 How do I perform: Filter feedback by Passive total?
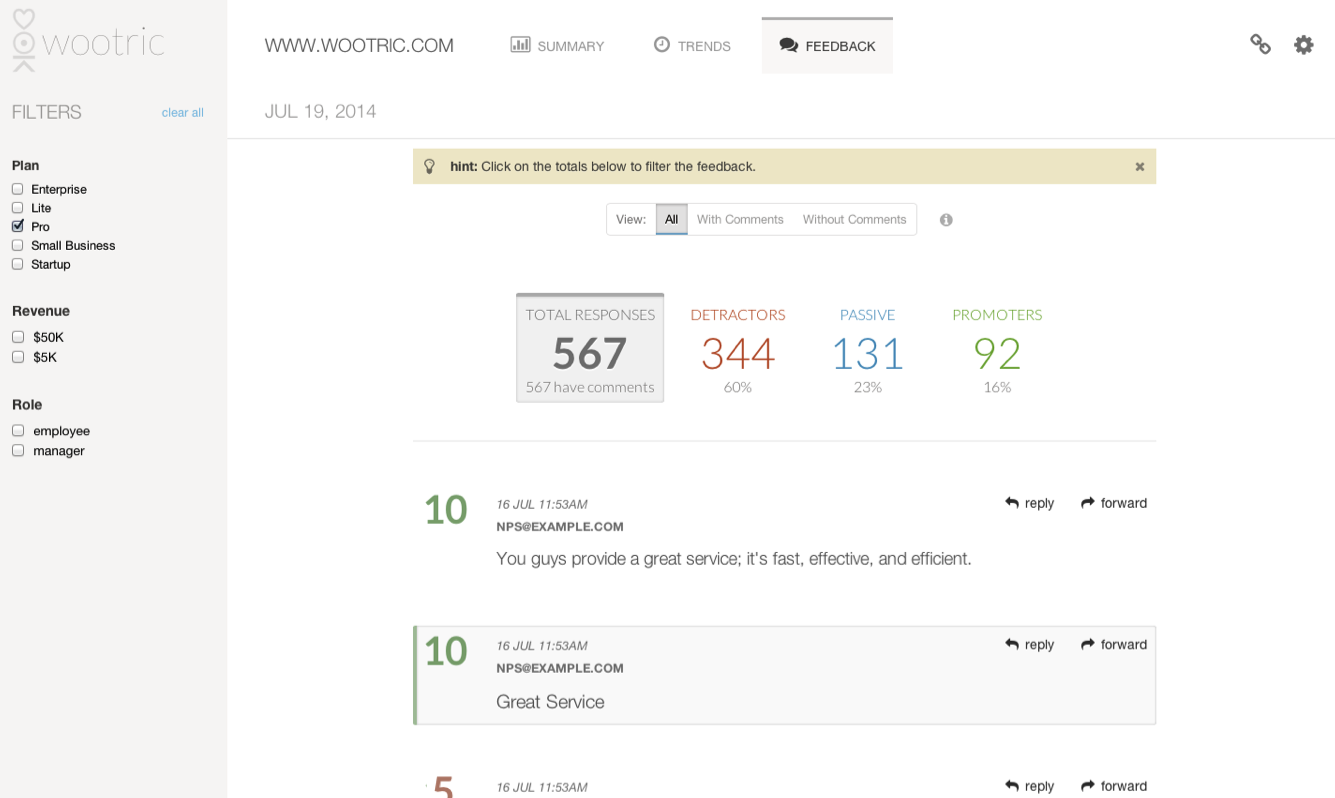tap(867, 350)
